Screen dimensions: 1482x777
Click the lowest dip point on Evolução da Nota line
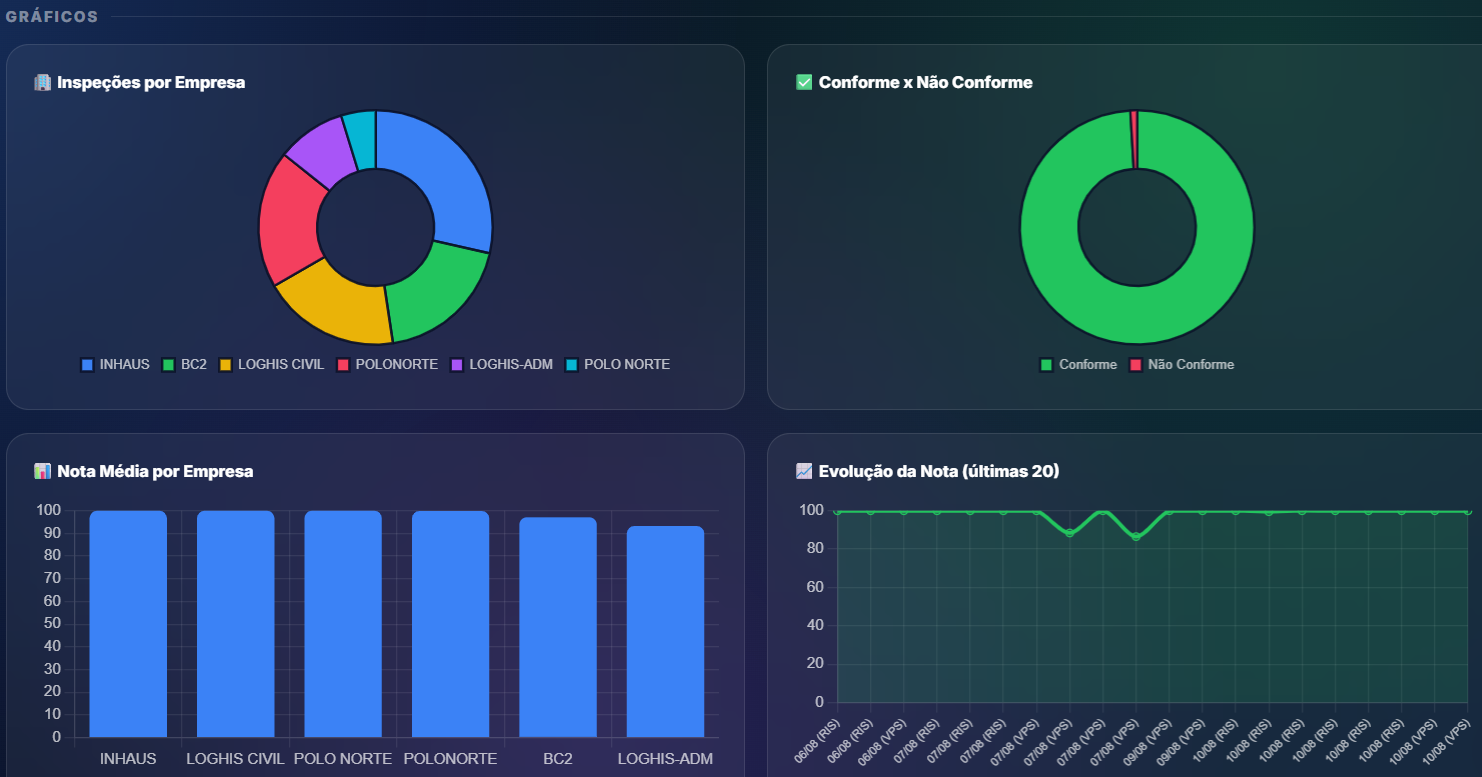pyautogui.click(x=1136, y=537)
